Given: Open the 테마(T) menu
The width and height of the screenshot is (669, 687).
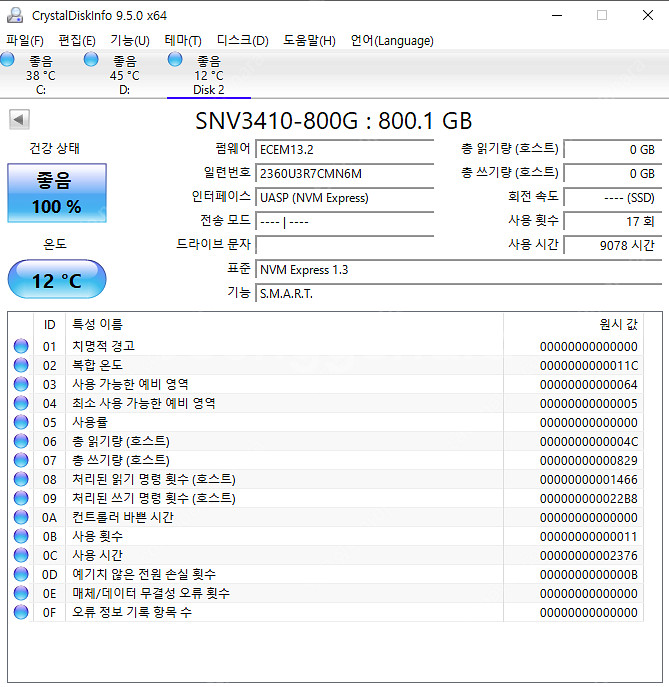Looking at the screenshot, I should click(x=183, y=41).
